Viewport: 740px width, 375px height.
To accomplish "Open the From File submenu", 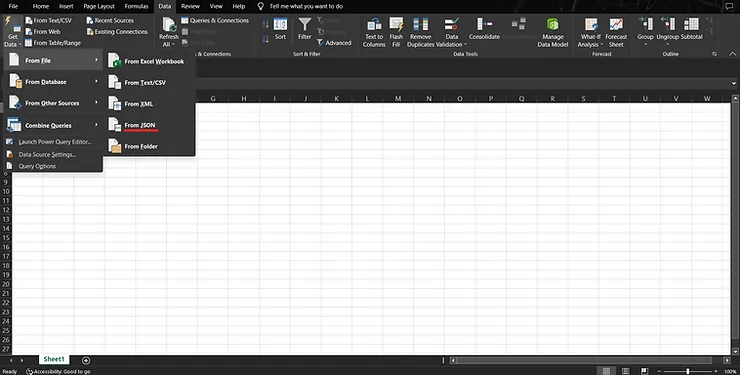I will (x=54, y=60).
